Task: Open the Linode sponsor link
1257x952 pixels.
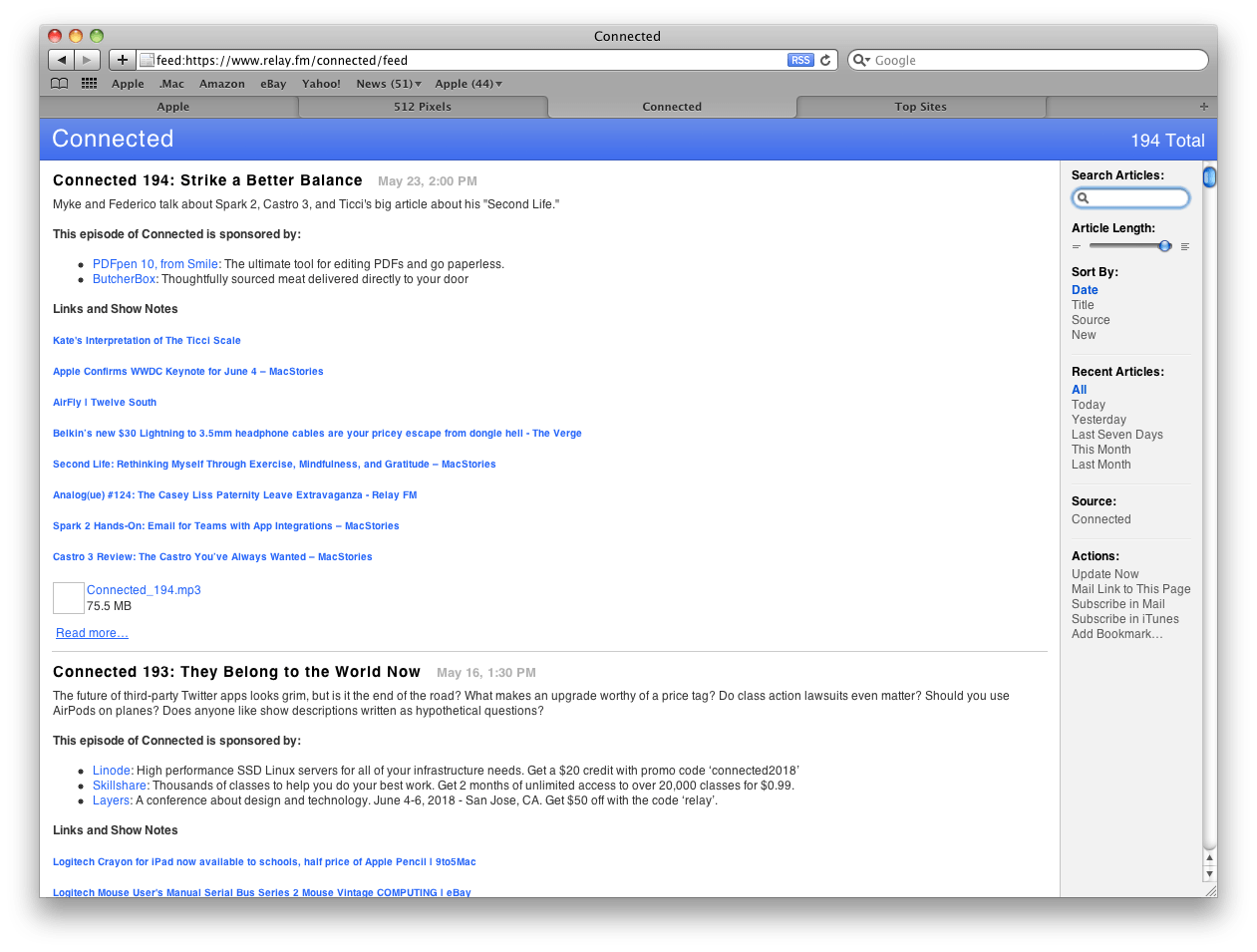Action: coord(112,771)
